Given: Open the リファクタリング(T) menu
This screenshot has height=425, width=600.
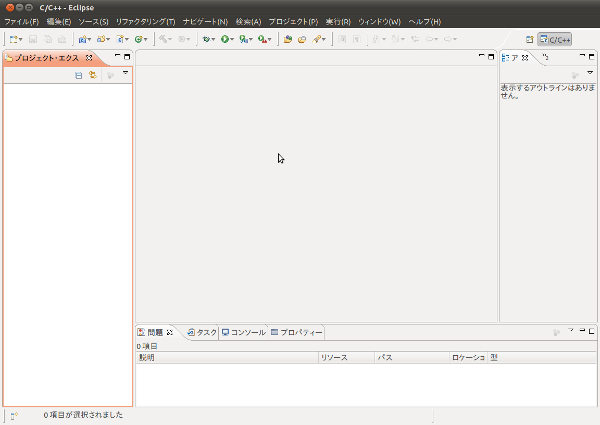Looking at the screenshot, I should click(x=145, y=22).
